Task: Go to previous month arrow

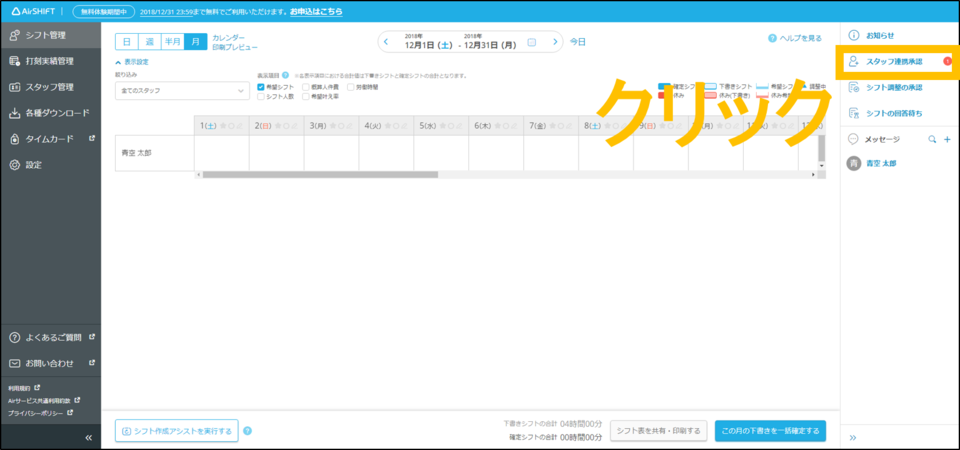Action: pos(386,42)
